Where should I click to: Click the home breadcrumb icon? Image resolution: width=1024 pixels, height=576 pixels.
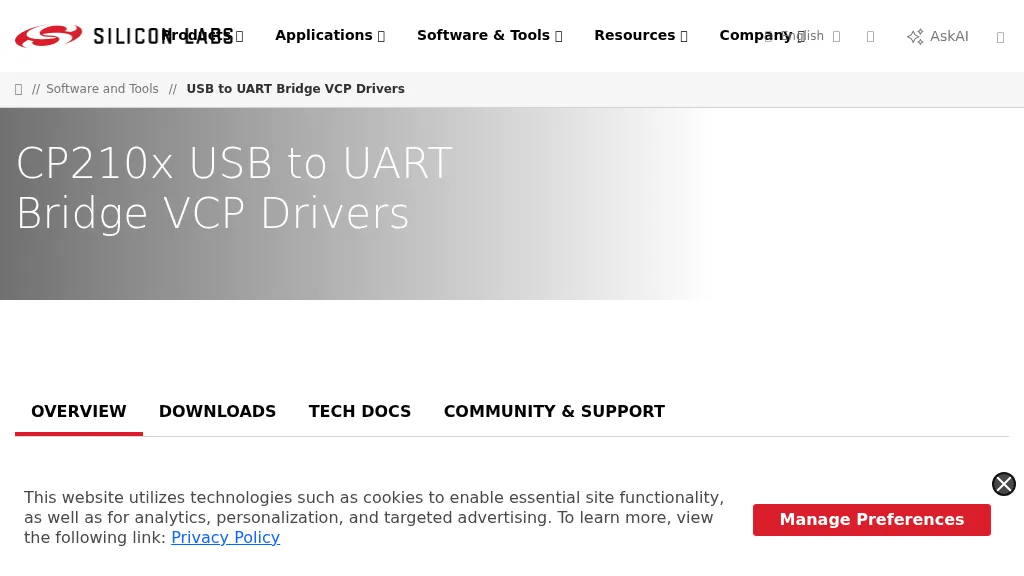(18, 89)
